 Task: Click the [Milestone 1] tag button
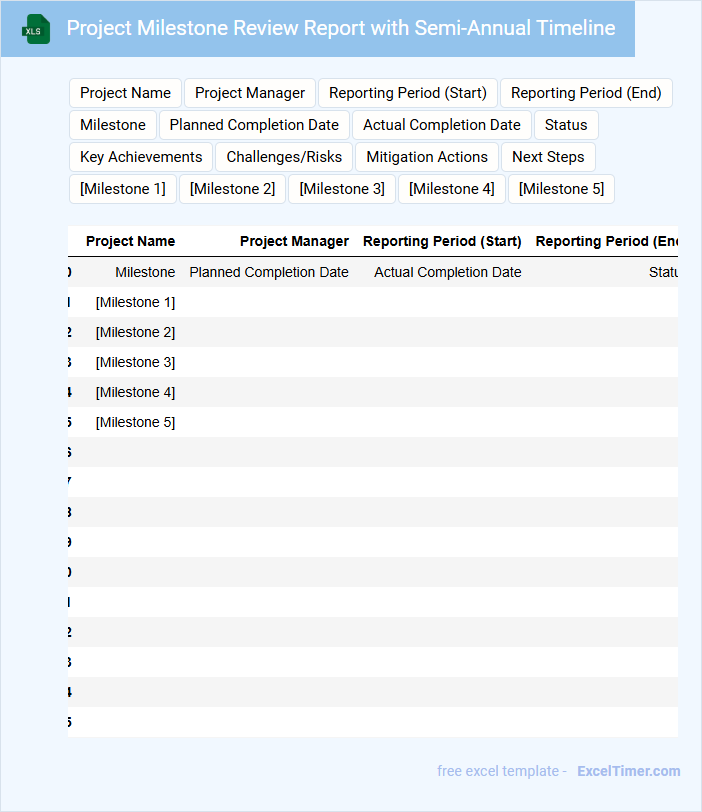click(123, 190)
